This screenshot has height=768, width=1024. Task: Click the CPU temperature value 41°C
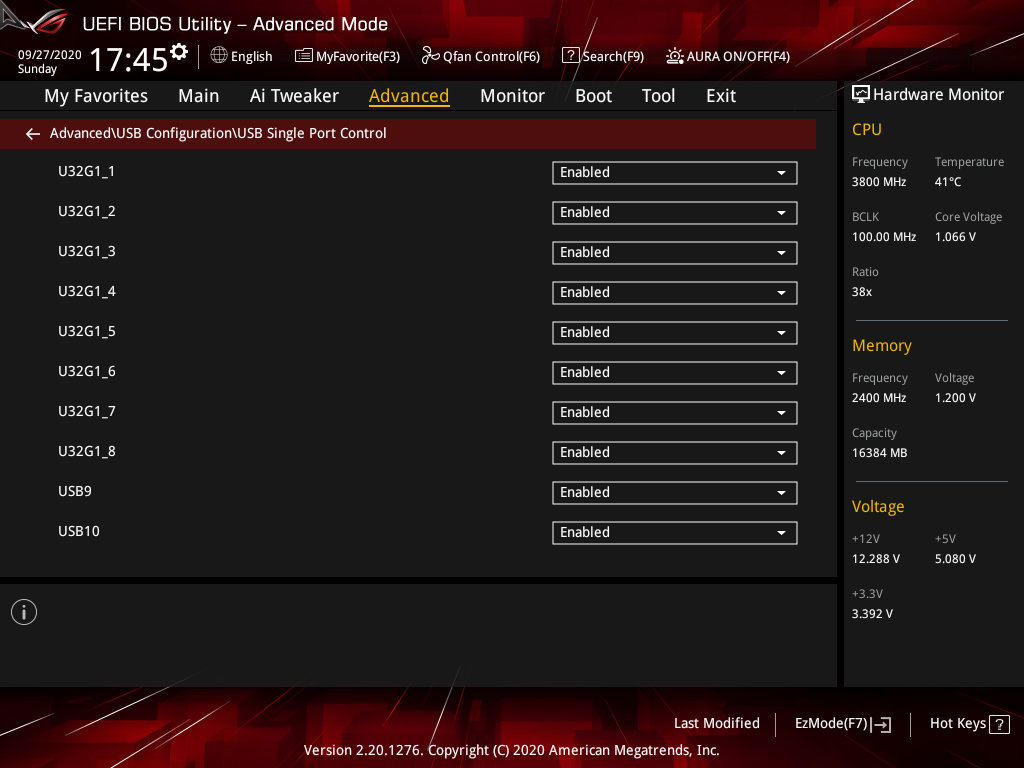(948, 182)
